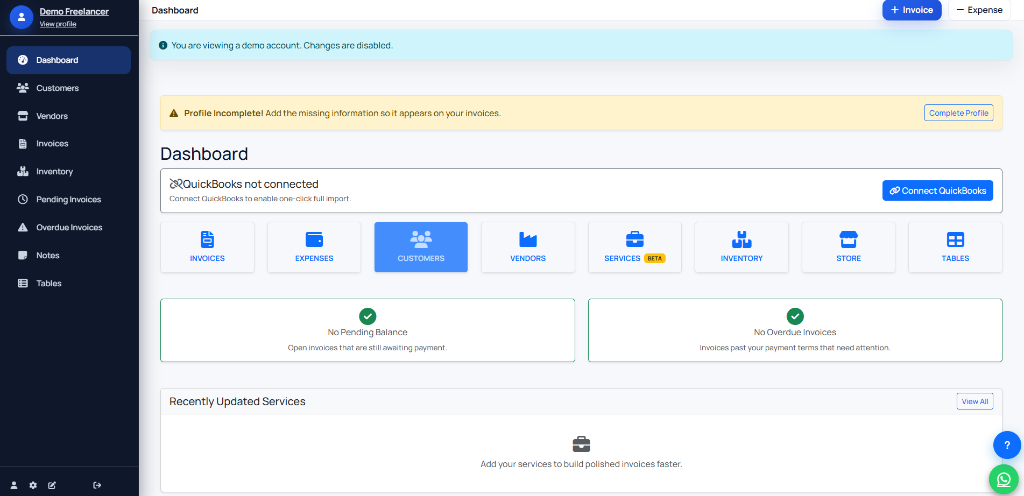Click the logout icon in sidebar footer
The width and height of the screenshot is (1024, 496).
(97, 485)
